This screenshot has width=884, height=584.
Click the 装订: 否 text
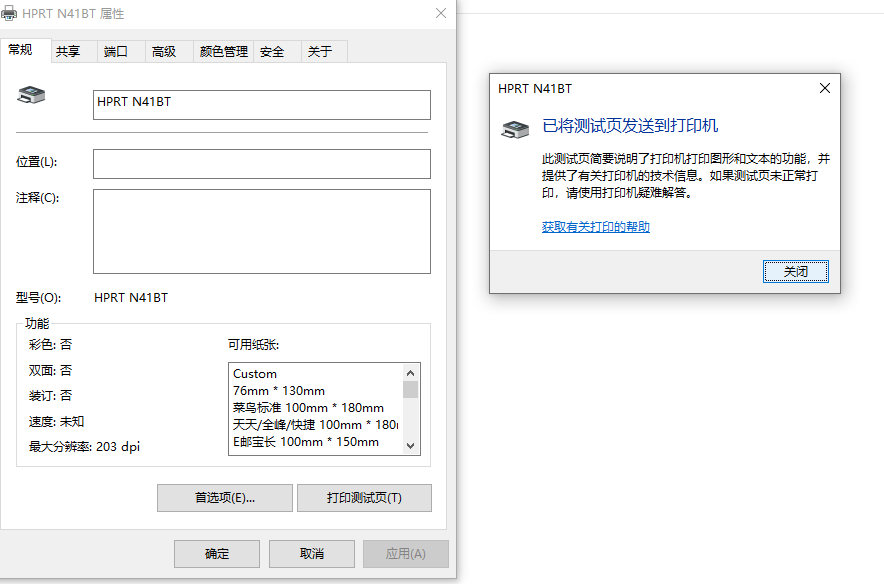(x=50, y=396)
